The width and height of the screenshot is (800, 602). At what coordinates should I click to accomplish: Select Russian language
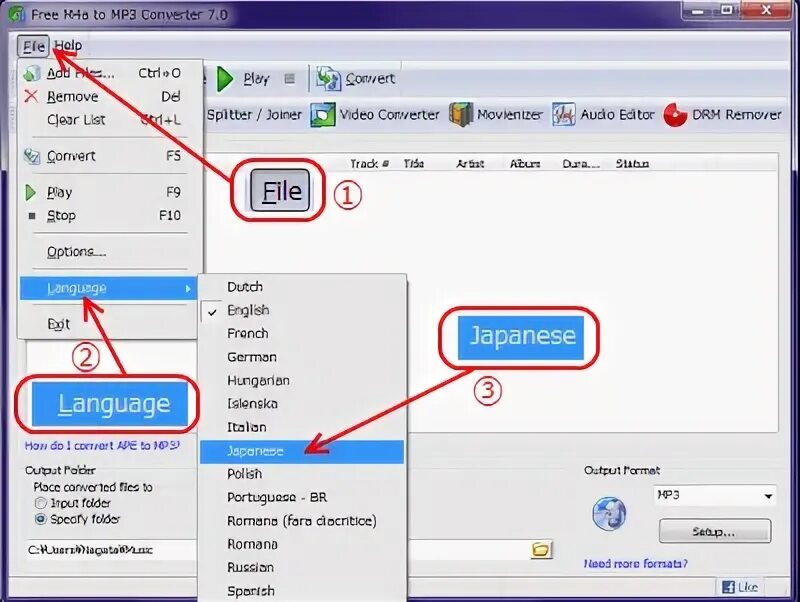pos(302,568)
